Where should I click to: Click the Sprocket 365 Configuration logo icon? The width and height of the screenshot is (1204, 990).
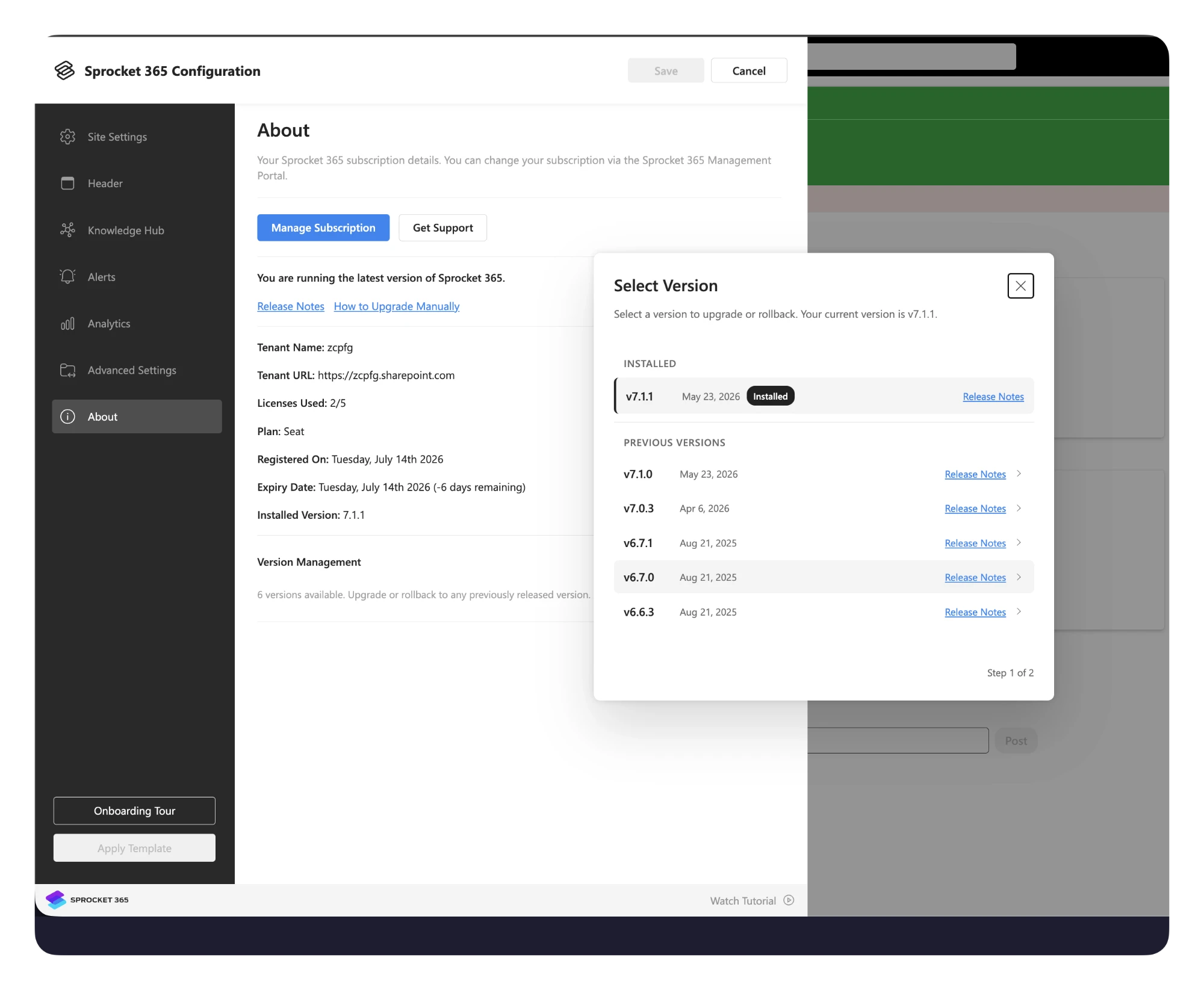pos(64,70)
